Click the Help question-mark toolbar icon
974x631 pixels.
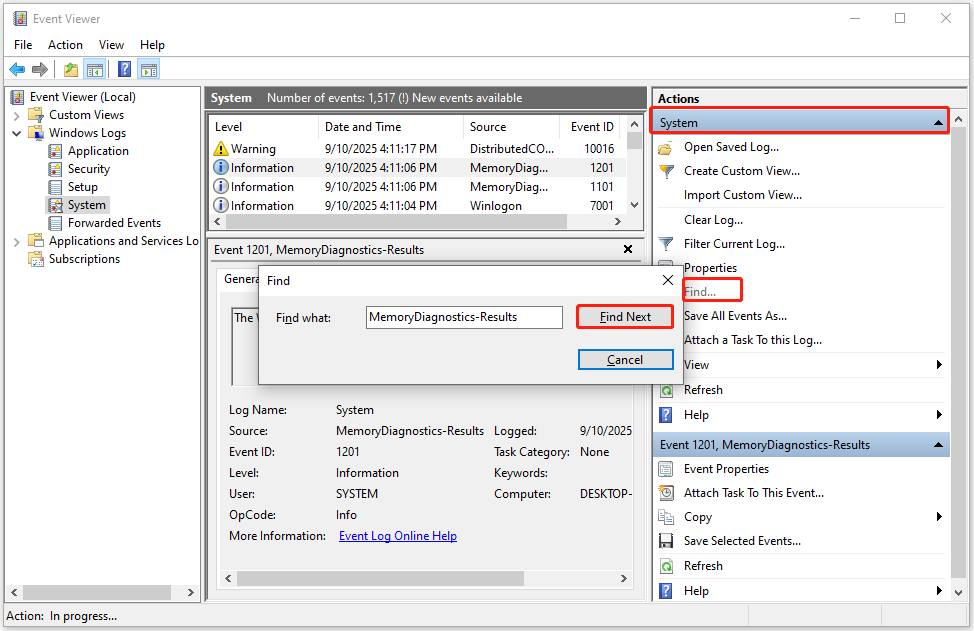tap(122, 68)
